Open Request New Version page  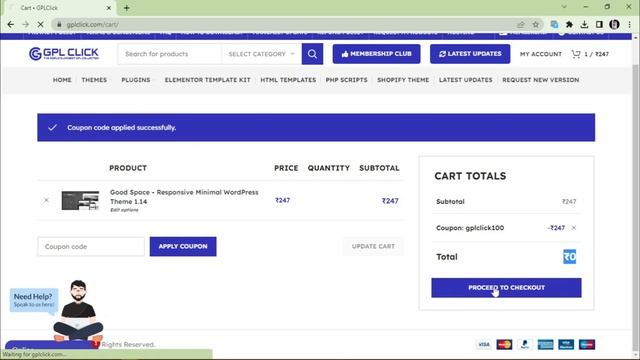click(541, 80)
